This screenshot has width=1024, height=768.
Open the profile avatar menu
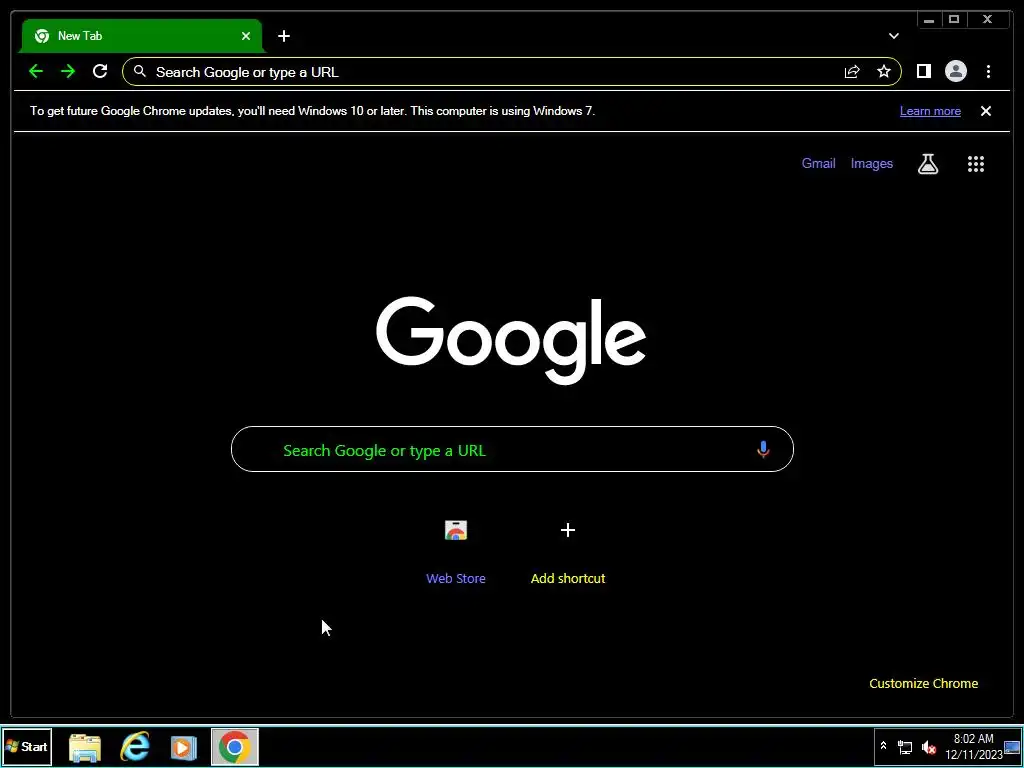955,71
